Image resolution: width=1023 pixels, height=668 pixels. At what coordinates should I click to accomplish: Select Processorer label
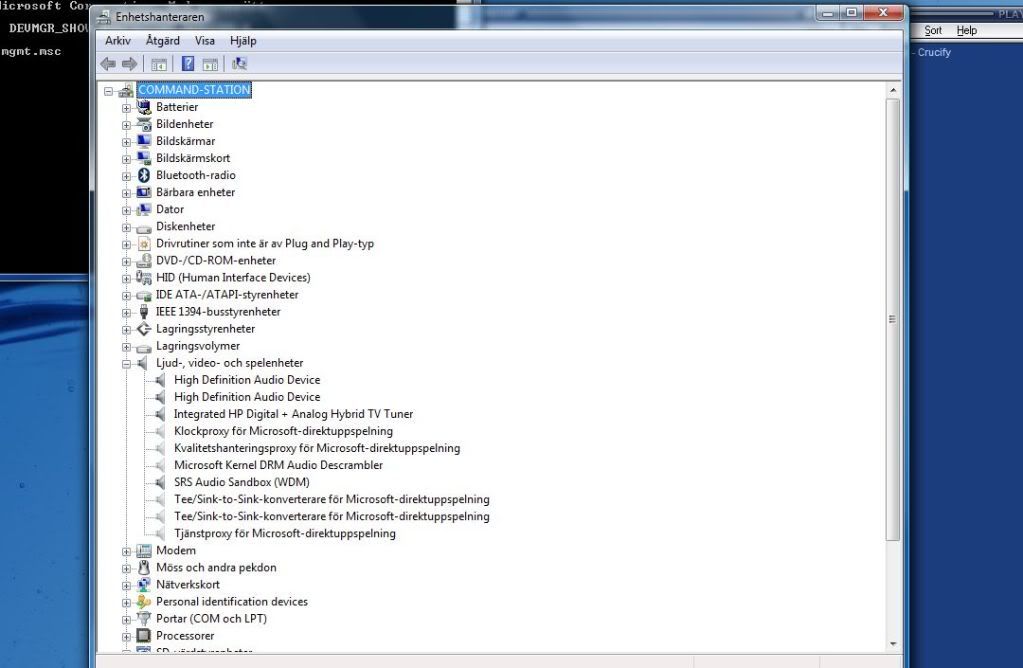(x=185, y=635)
